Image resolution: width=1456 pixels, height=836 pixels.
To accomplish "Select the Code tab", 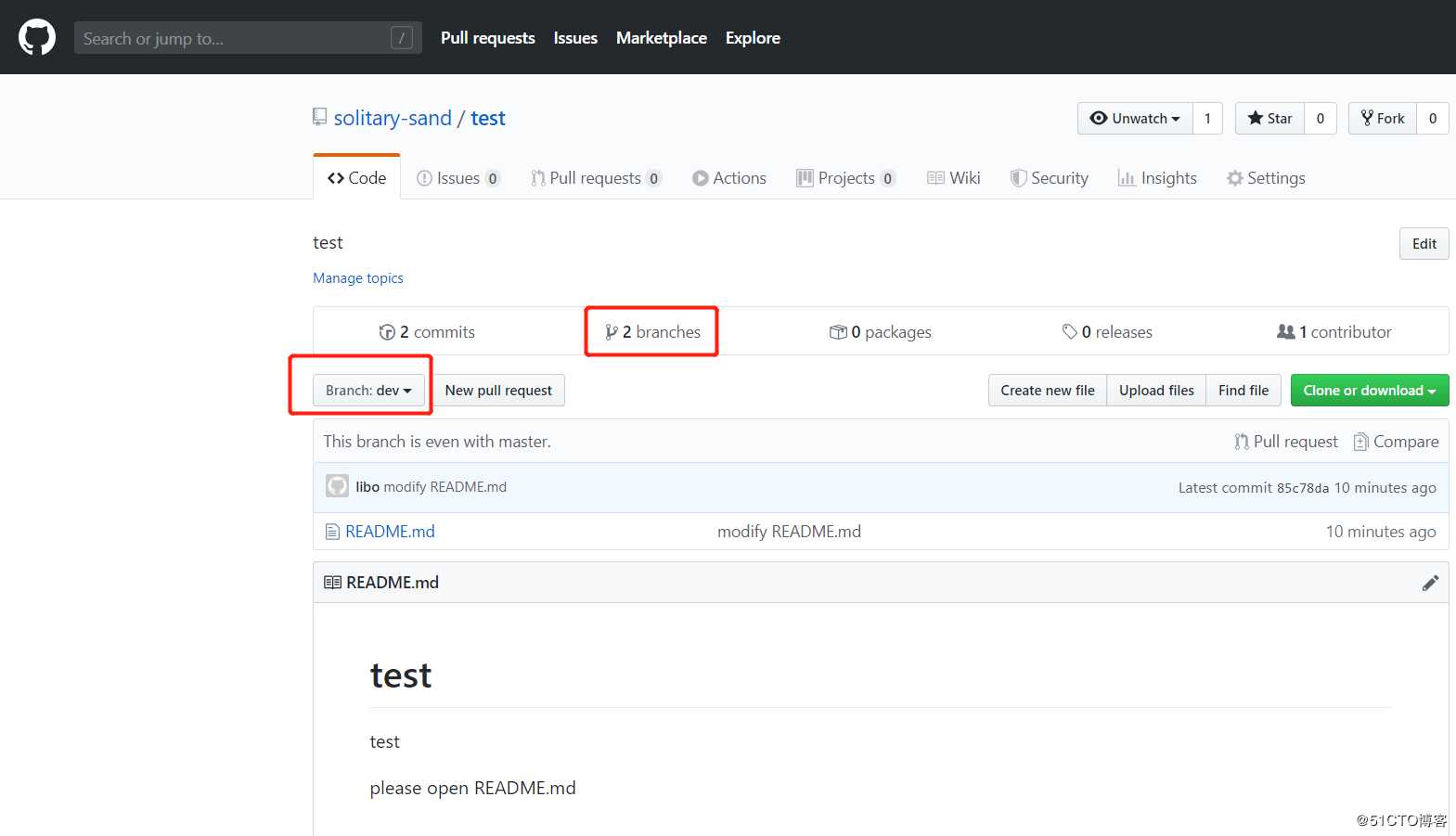I will point(357,178).
